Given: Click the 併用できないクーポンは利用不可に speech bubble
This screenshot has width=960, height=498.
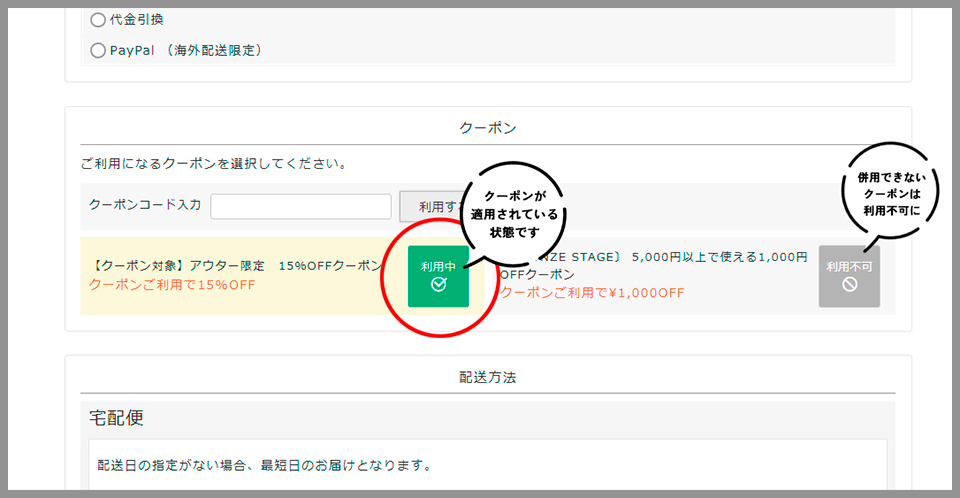Looking at the screenshot, I should tap(889, 194).
